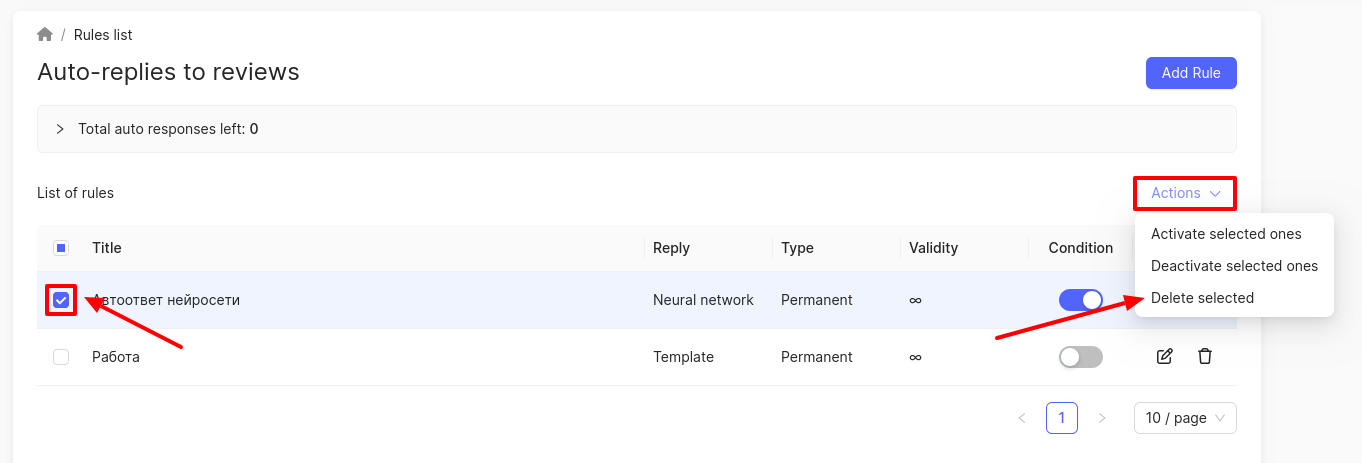Screen dimensions: 1362x463
Task: Expand the Total auto responses left panel
Action: point(60,129)
